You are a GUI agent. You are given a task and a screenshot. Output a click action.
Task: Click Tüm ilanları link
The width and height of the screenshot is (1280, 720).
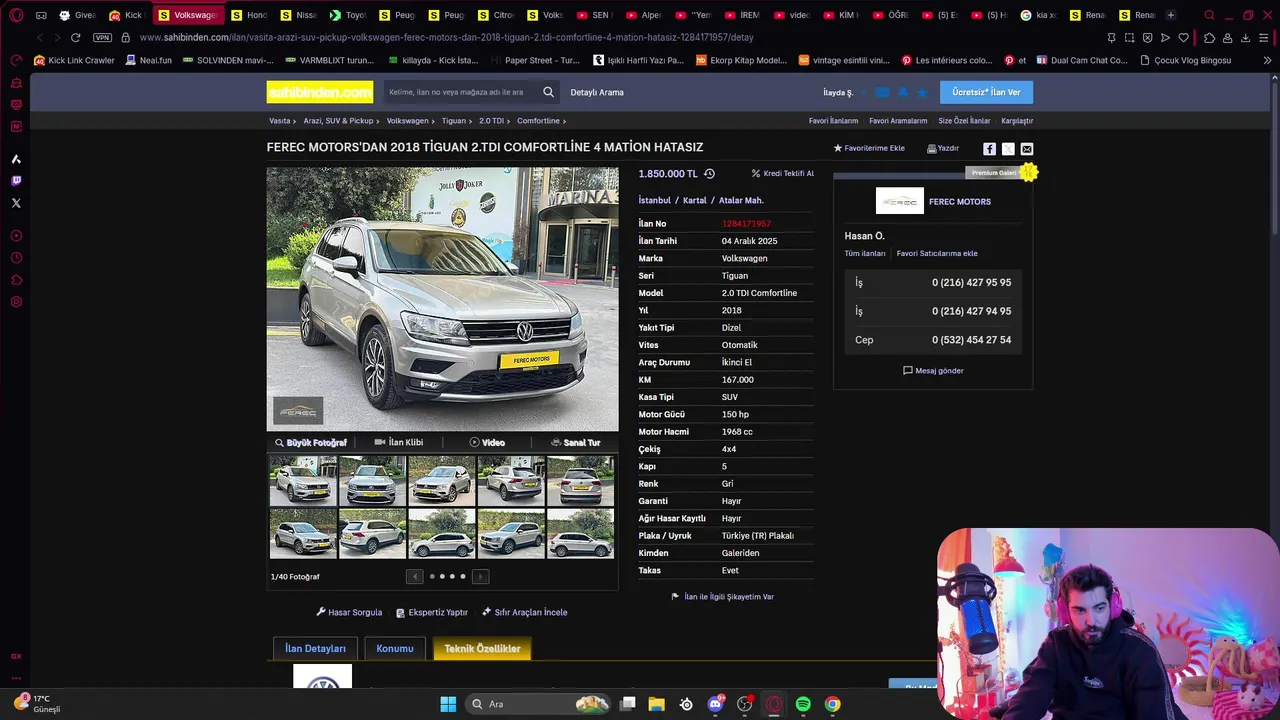[865, 254]
